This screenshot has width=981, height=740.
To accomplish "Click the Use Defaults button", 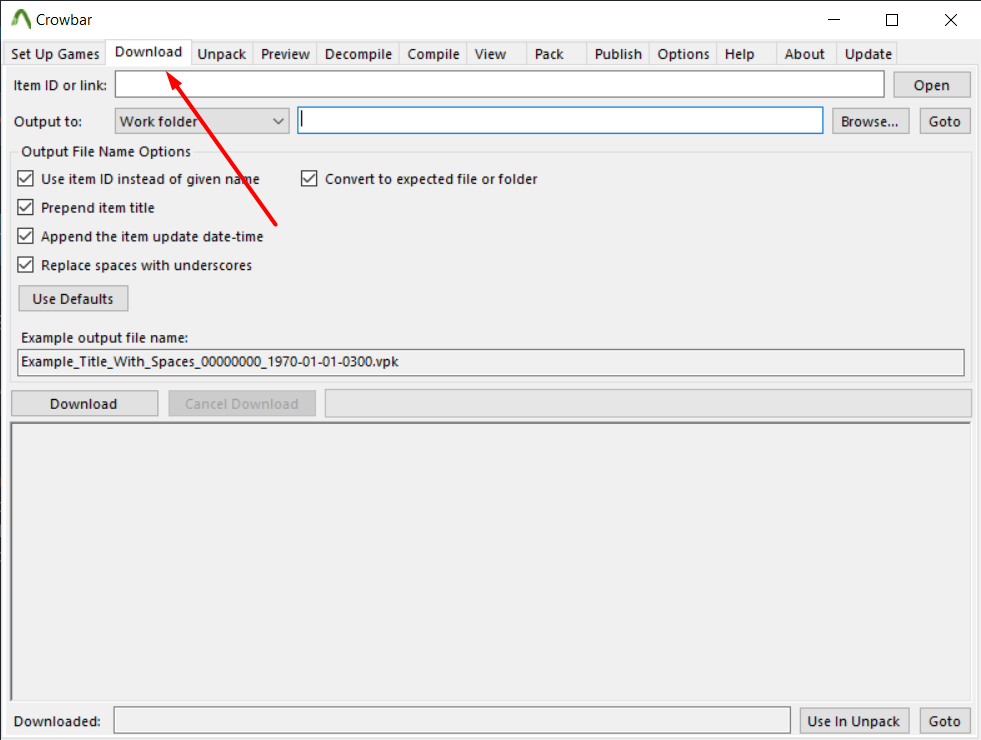I will [73, 298].
